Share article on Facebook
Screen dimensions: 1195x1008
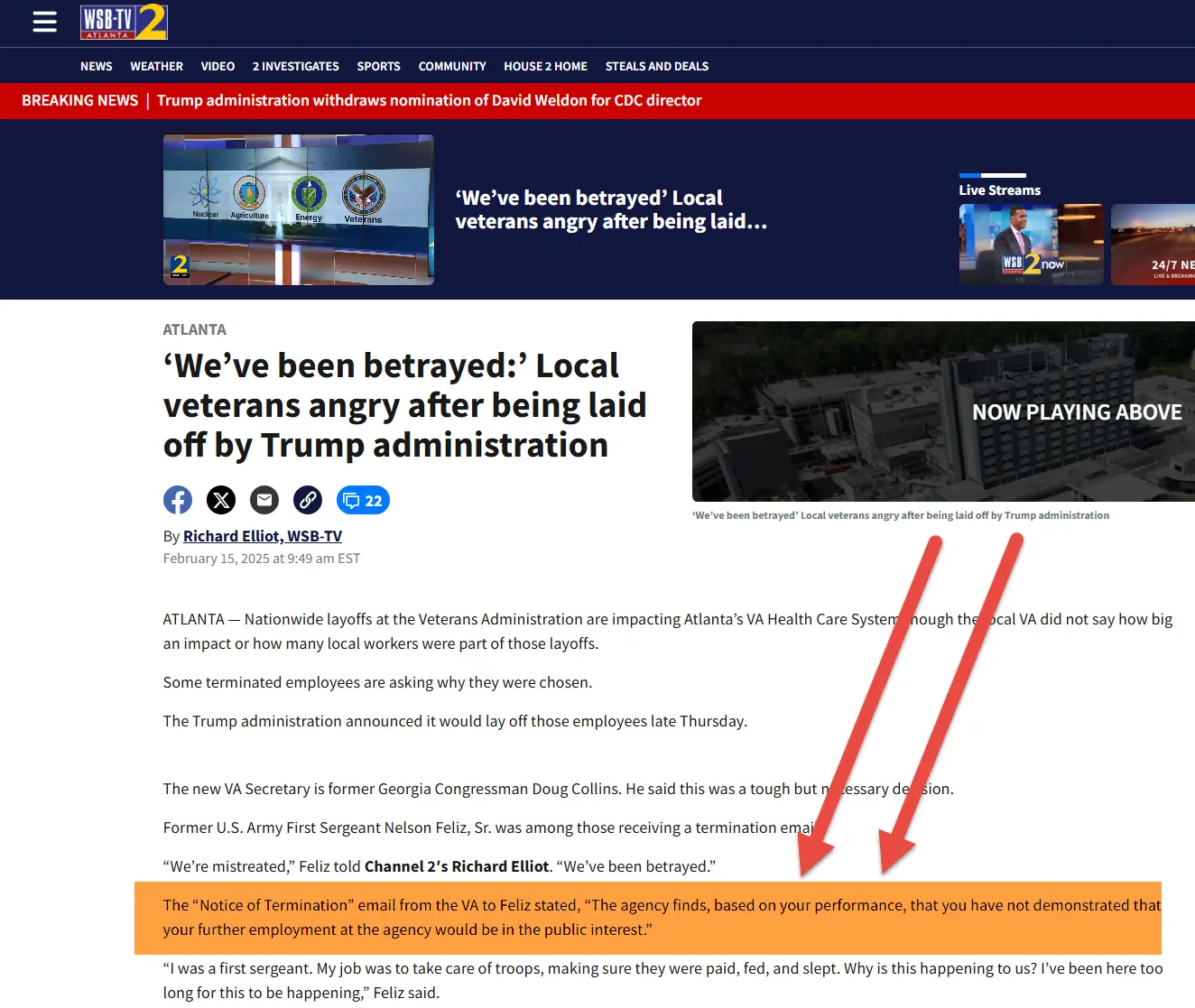pos(178,500)
